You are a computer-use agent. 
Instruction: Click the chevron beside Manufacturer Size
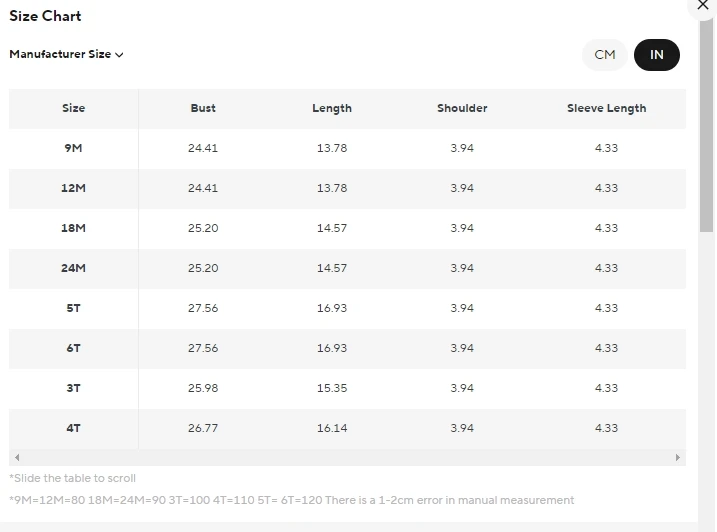[x=120, y=55]
